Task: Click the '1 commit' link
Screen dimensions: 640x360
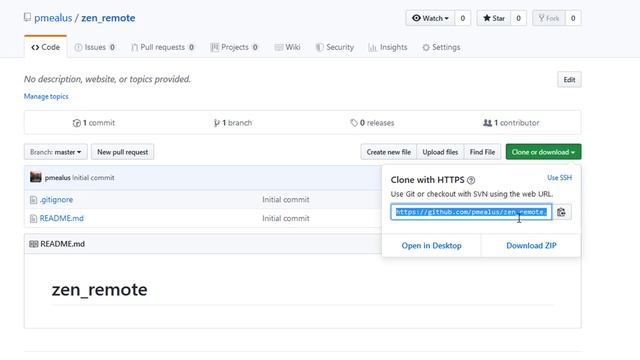Action: 94,123
